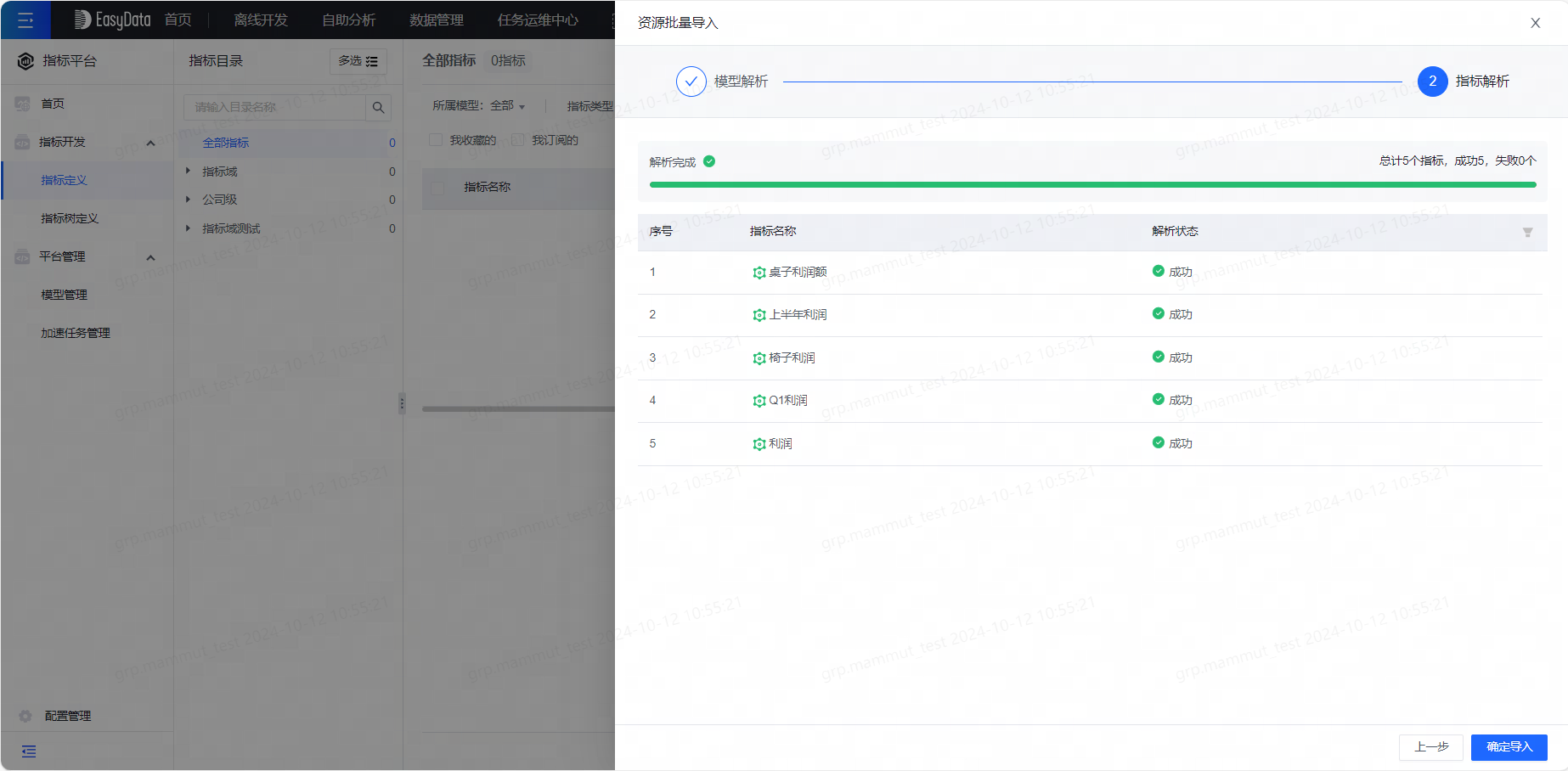The height and width of the screenshot is (771, 1568).
Task: Select the 指标名称 header checkbox
Action: tap(437, 187)
